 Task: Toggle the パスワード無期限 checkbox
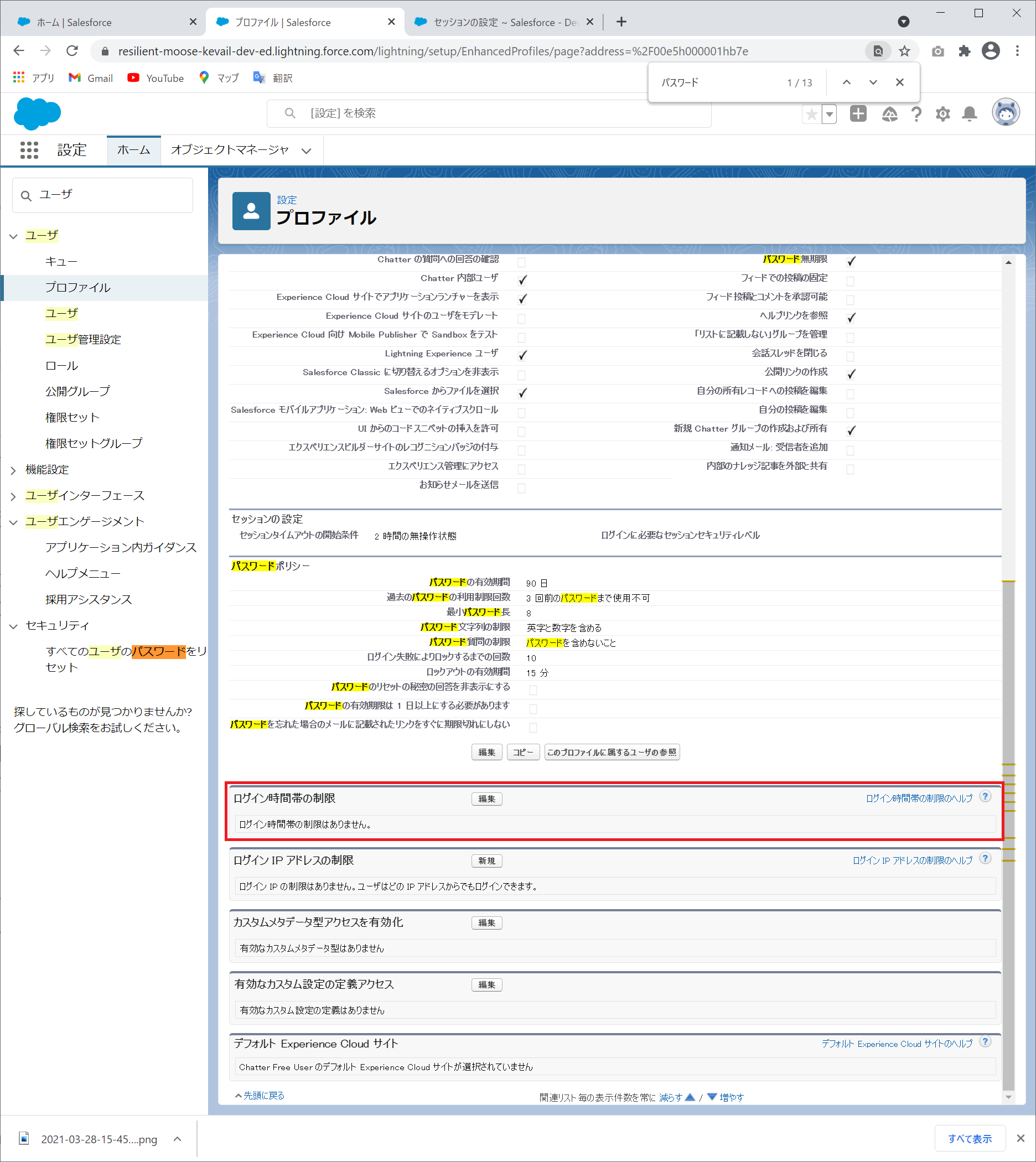tap(851, 262)
